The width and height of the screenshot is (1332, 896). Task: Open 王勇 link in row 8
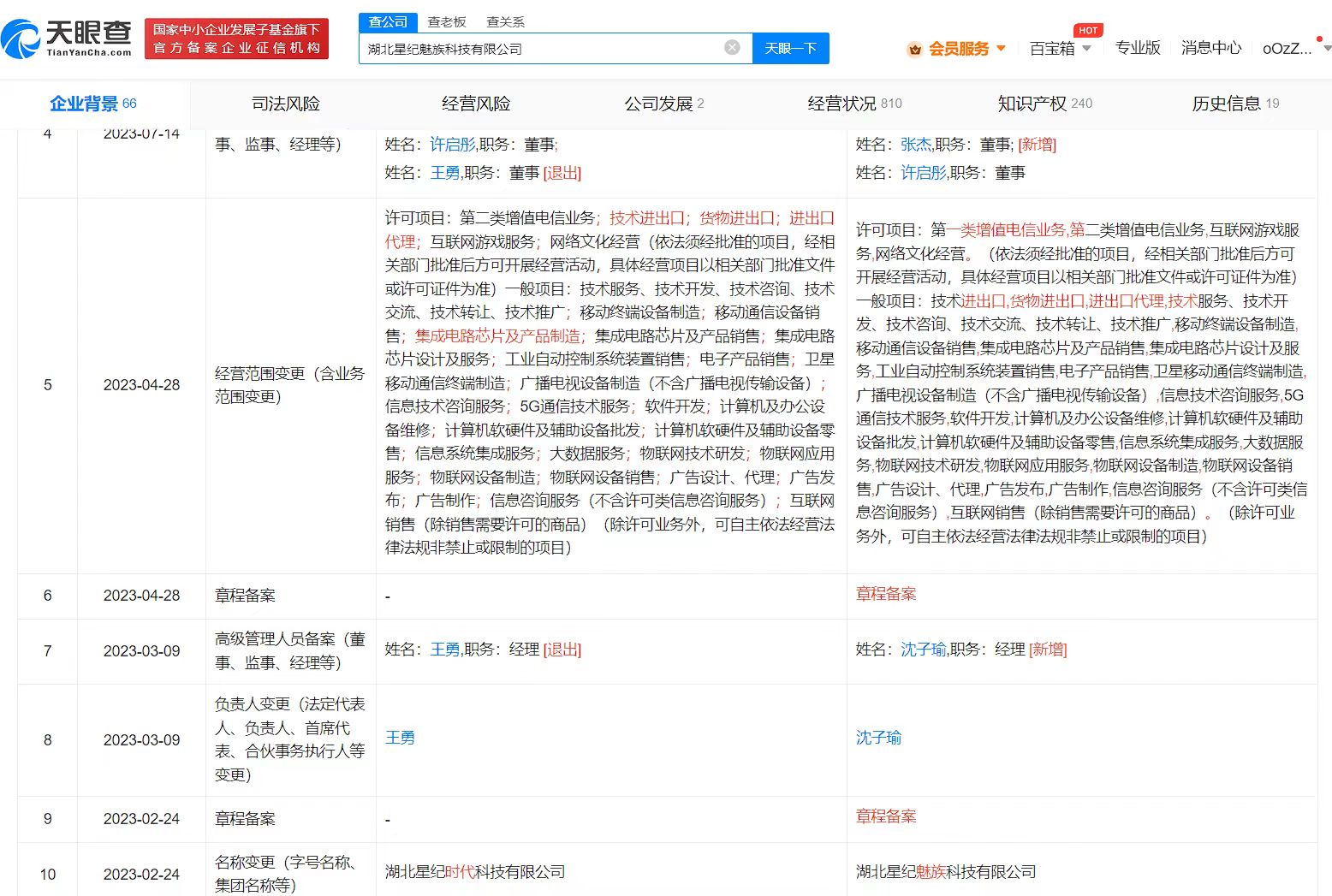click(x=400, y=738)
